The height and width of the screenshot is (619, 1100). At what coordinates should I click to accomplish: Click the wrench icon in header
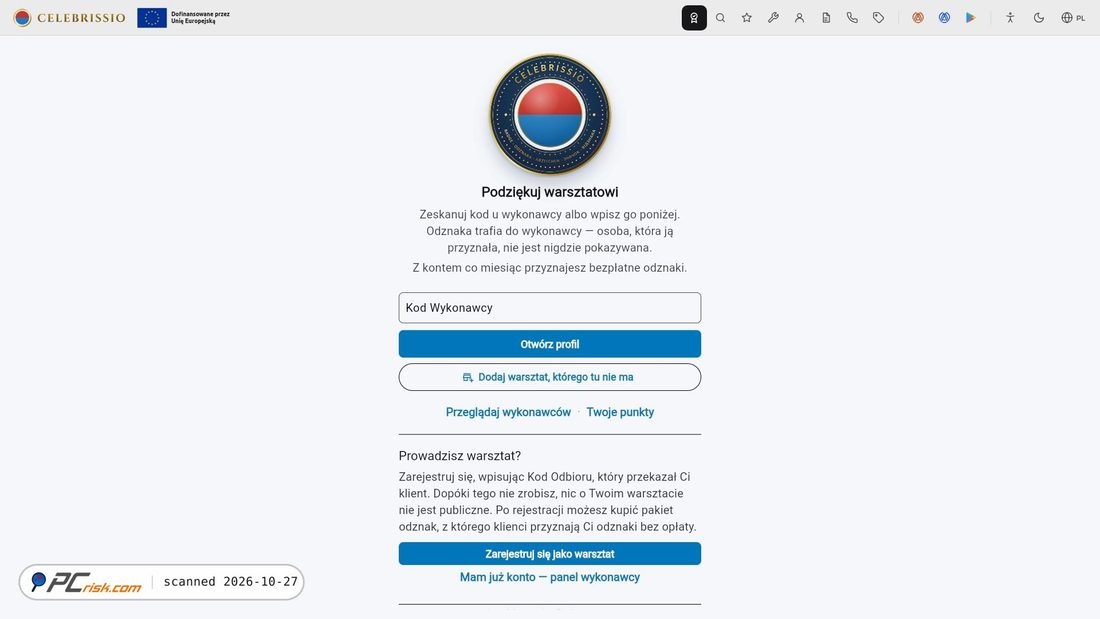tap(773, 18)
